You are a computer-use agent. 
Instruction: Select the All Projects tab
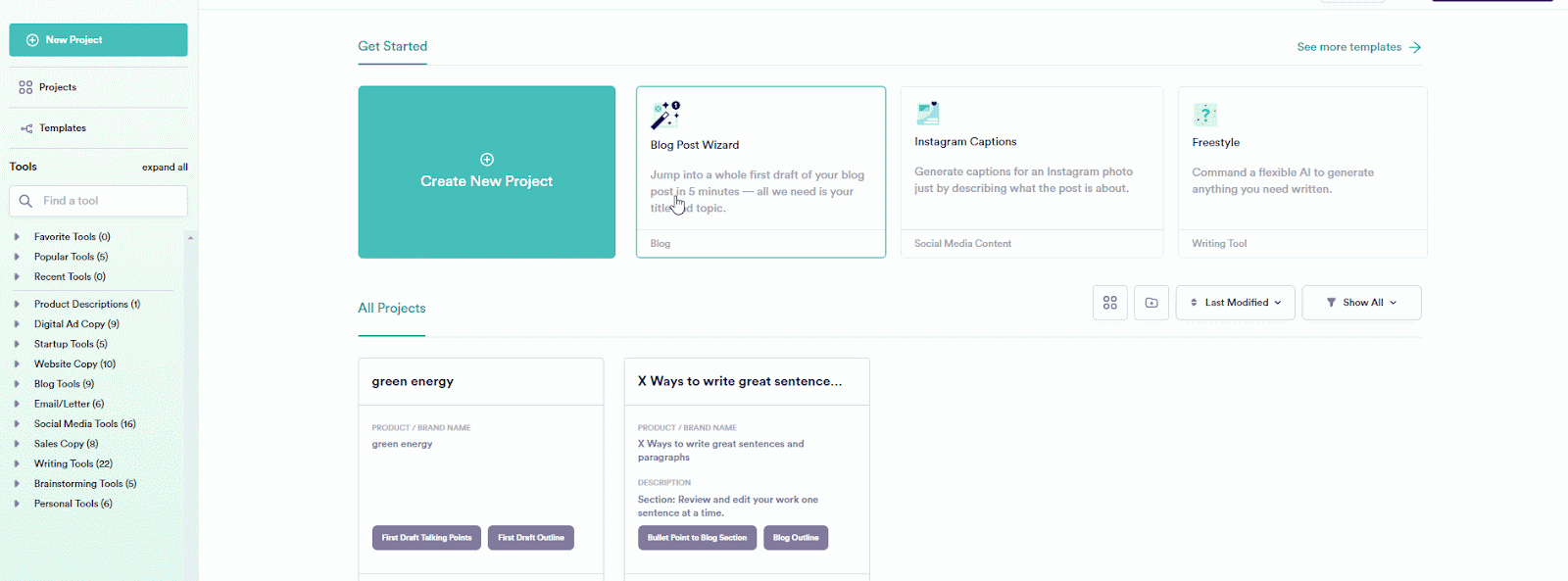[392, 309]
